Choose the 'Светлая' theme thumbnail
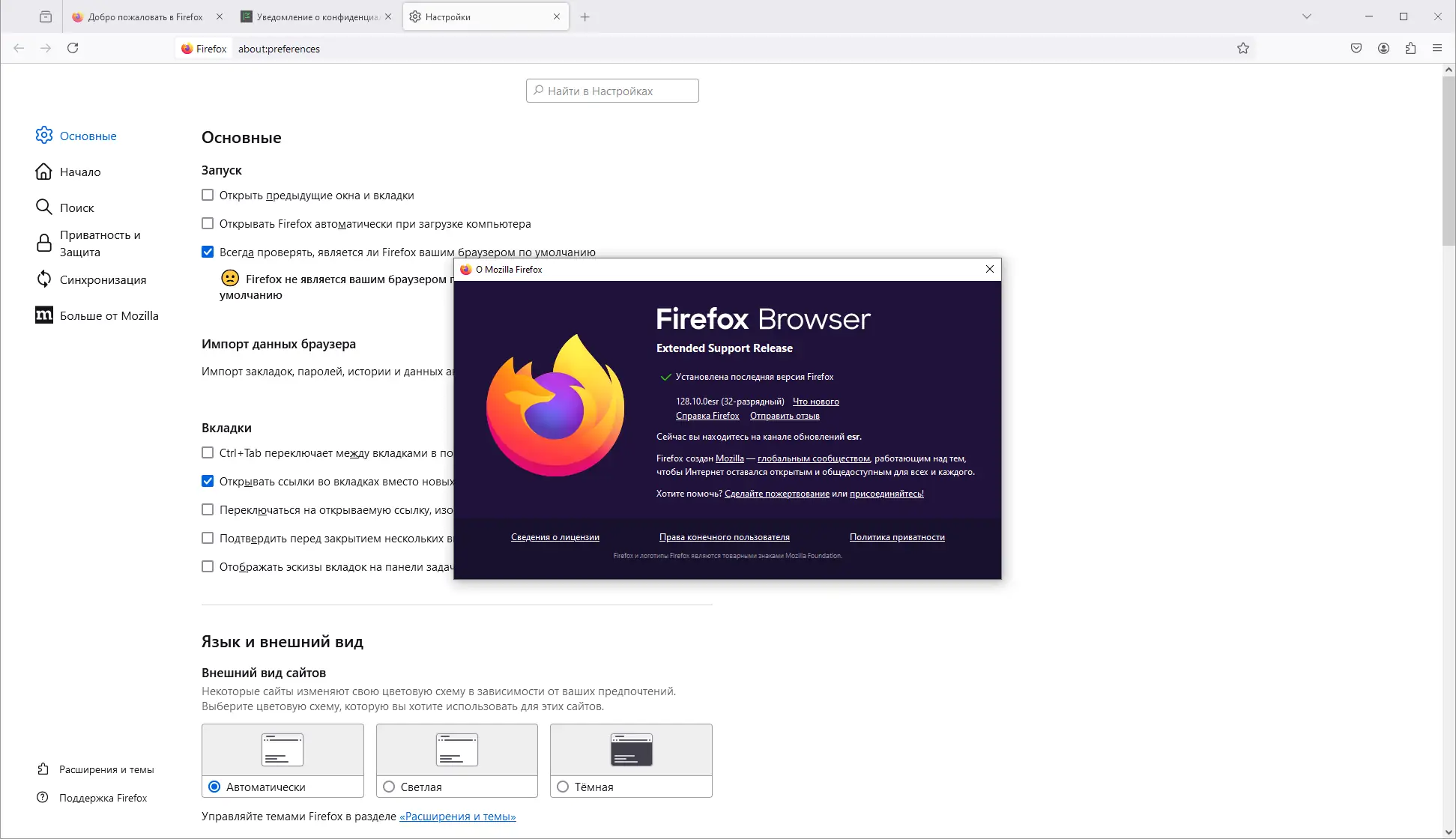This screenshot has height=839, width=1456. pos(456,750)
